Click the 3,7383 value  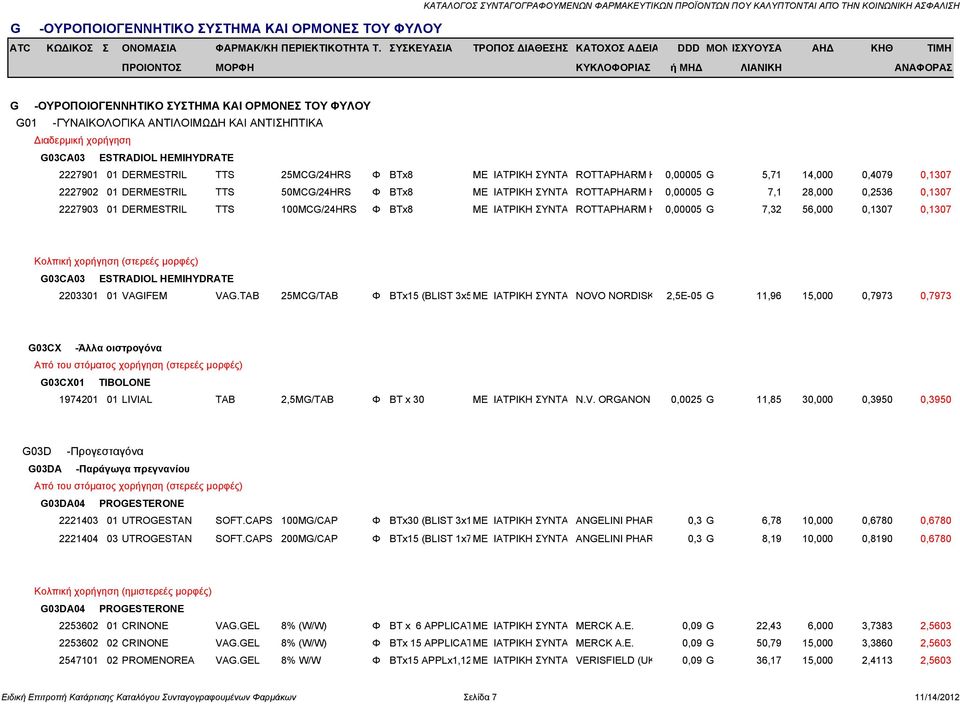pos(877,626)
